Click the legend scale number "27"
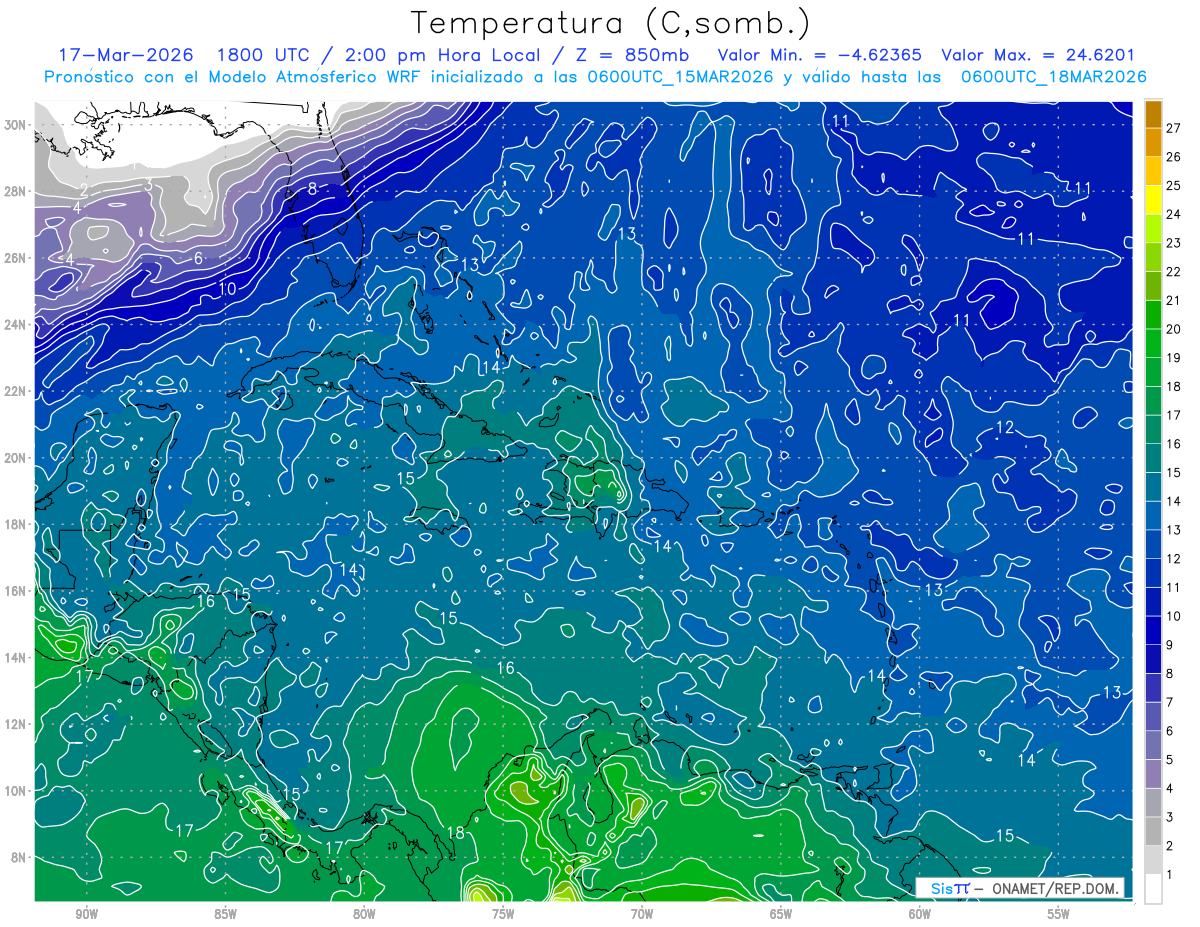Screen dimensions: 1200x927 coord(1174,128)
